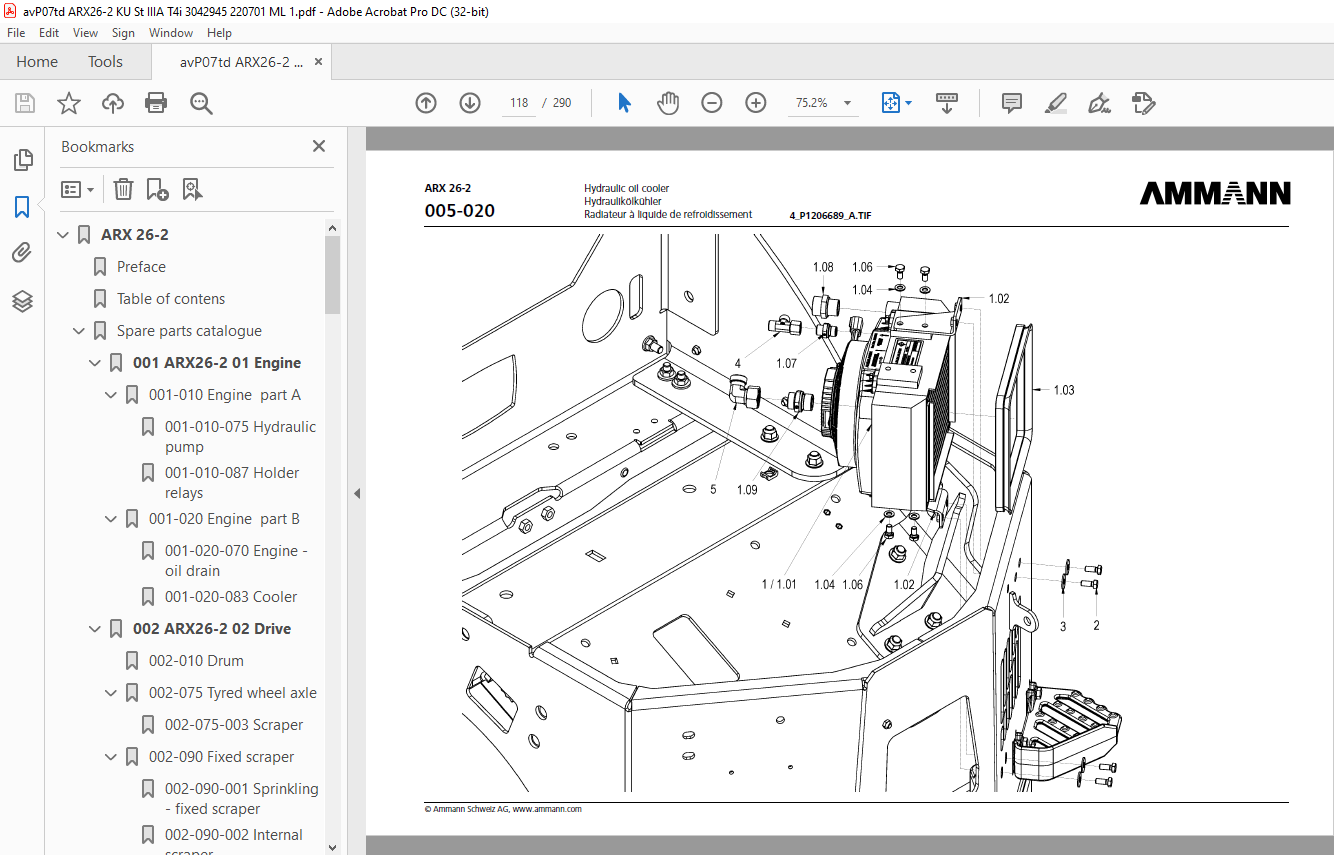1334x855 pixels.
Task: Open the Edit menu
Action: coord(49,33)
